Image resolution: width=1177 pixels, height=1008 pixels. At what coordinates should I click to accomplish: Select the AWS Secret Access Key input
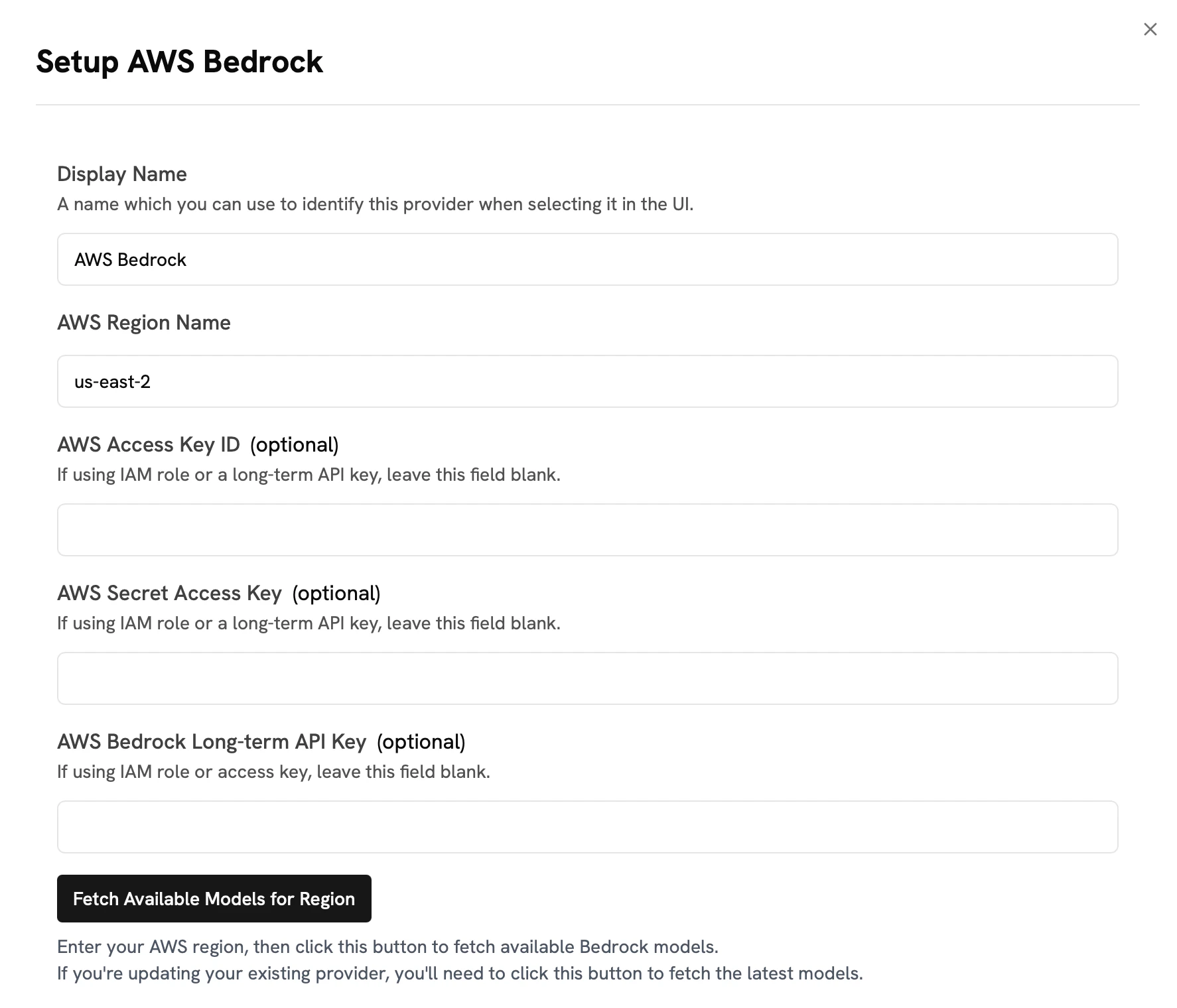587,678
